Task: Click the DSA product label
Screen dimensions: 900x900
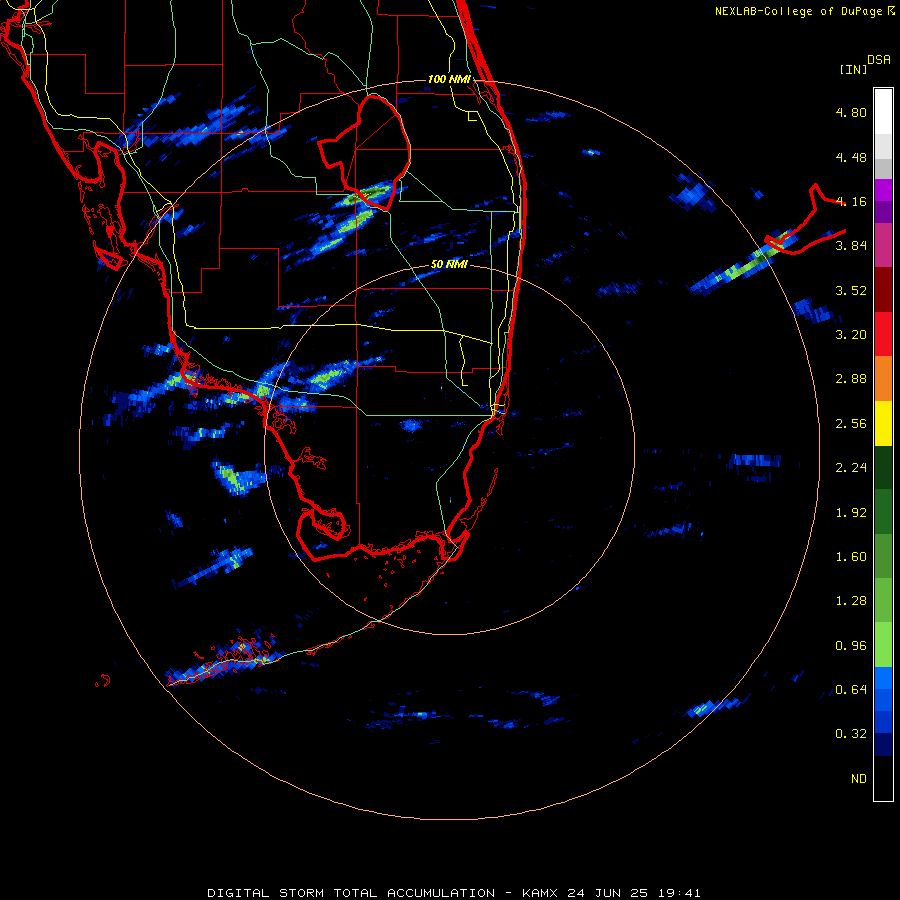Action: coord(879,60)
